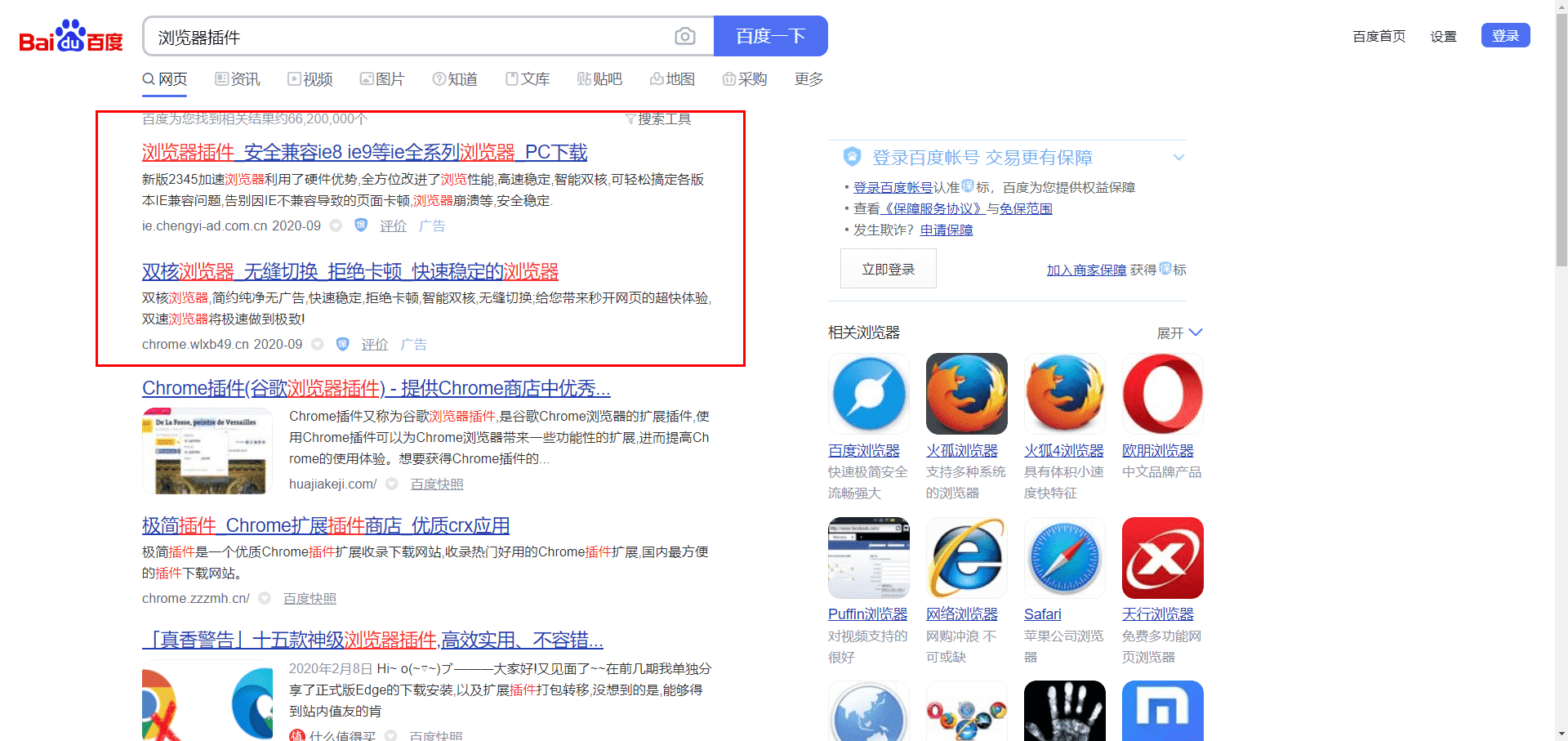Open the 双核浏览器_无缝切换 result title
Screen dimensions: 1568x741
tap(350, 271)
